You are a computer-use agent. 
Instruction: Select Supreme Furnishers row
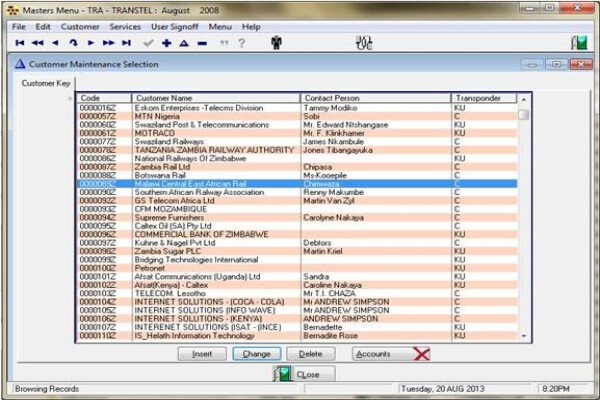coord(297,217)
